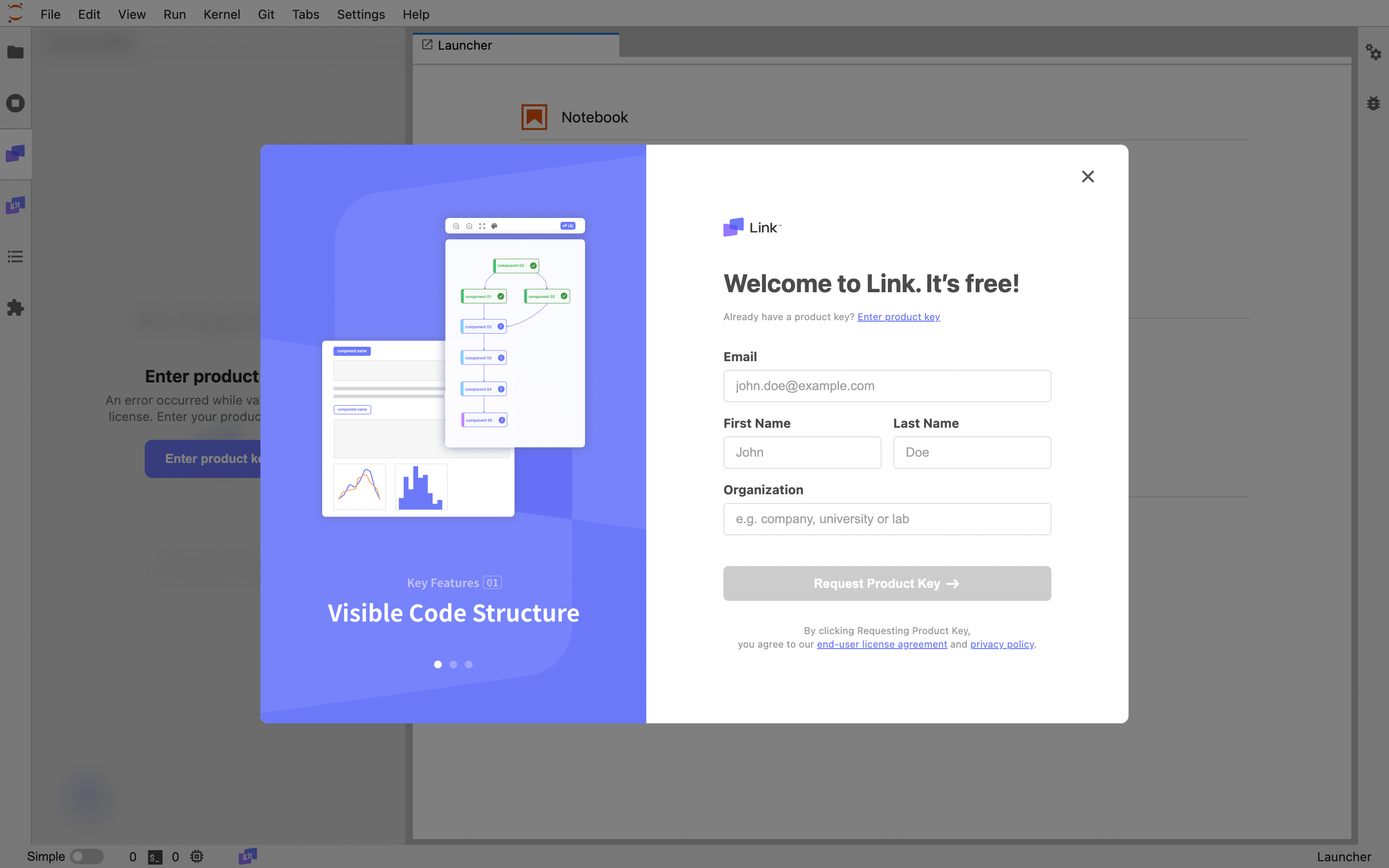The height and width of the screenshot is (868, 1389).
Task: Focus the Email input field
Action: click(887, 386)
